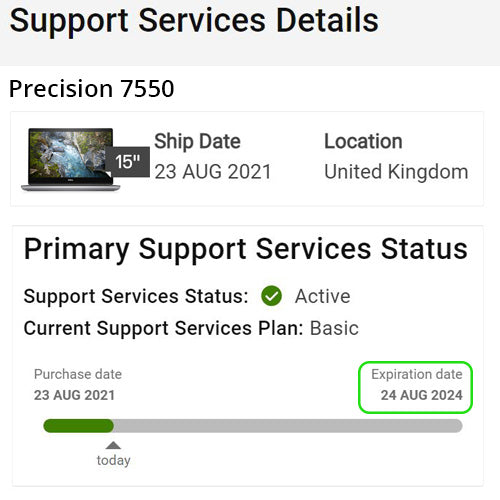500x500 pixels.
Task: Select the 23 AUG 2021 ship date value
Action: [x=213, y=172]
